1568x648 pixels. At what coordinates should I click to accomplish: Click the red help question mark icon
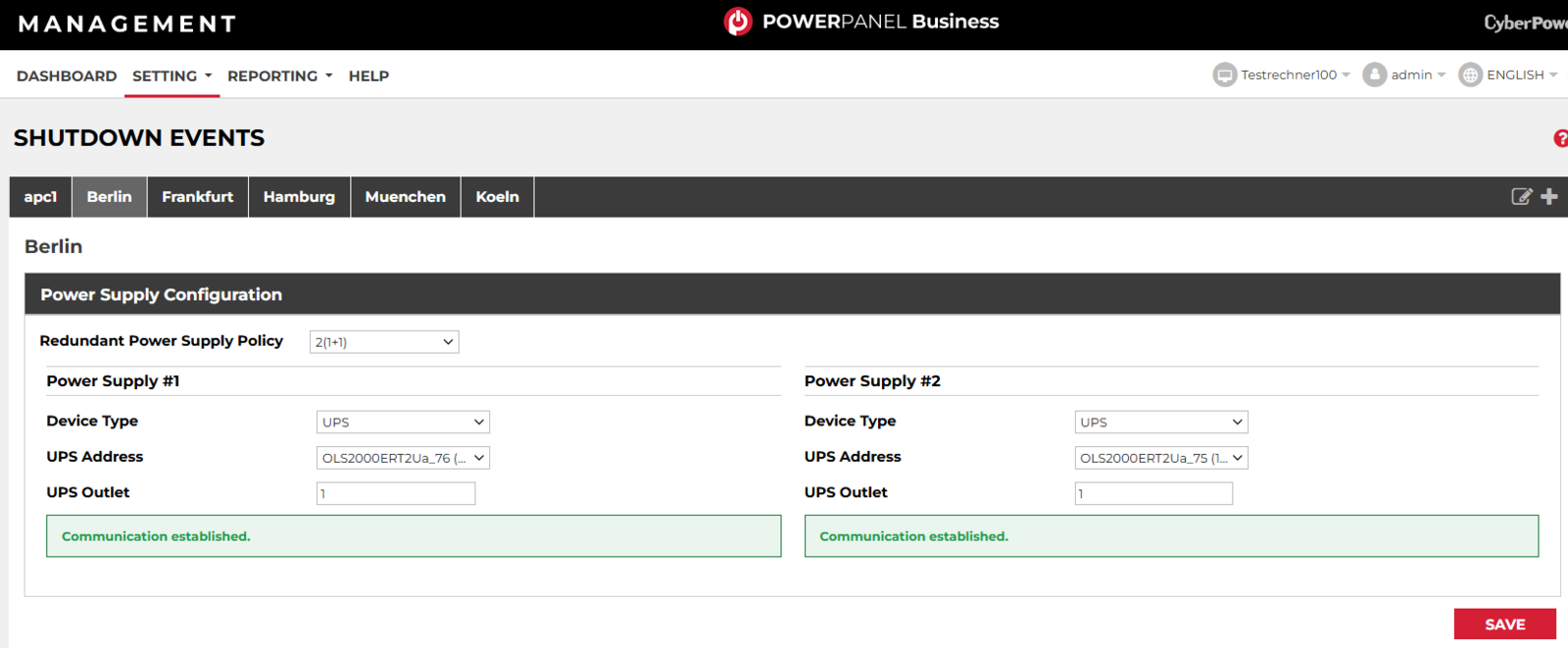(1560, 138)
